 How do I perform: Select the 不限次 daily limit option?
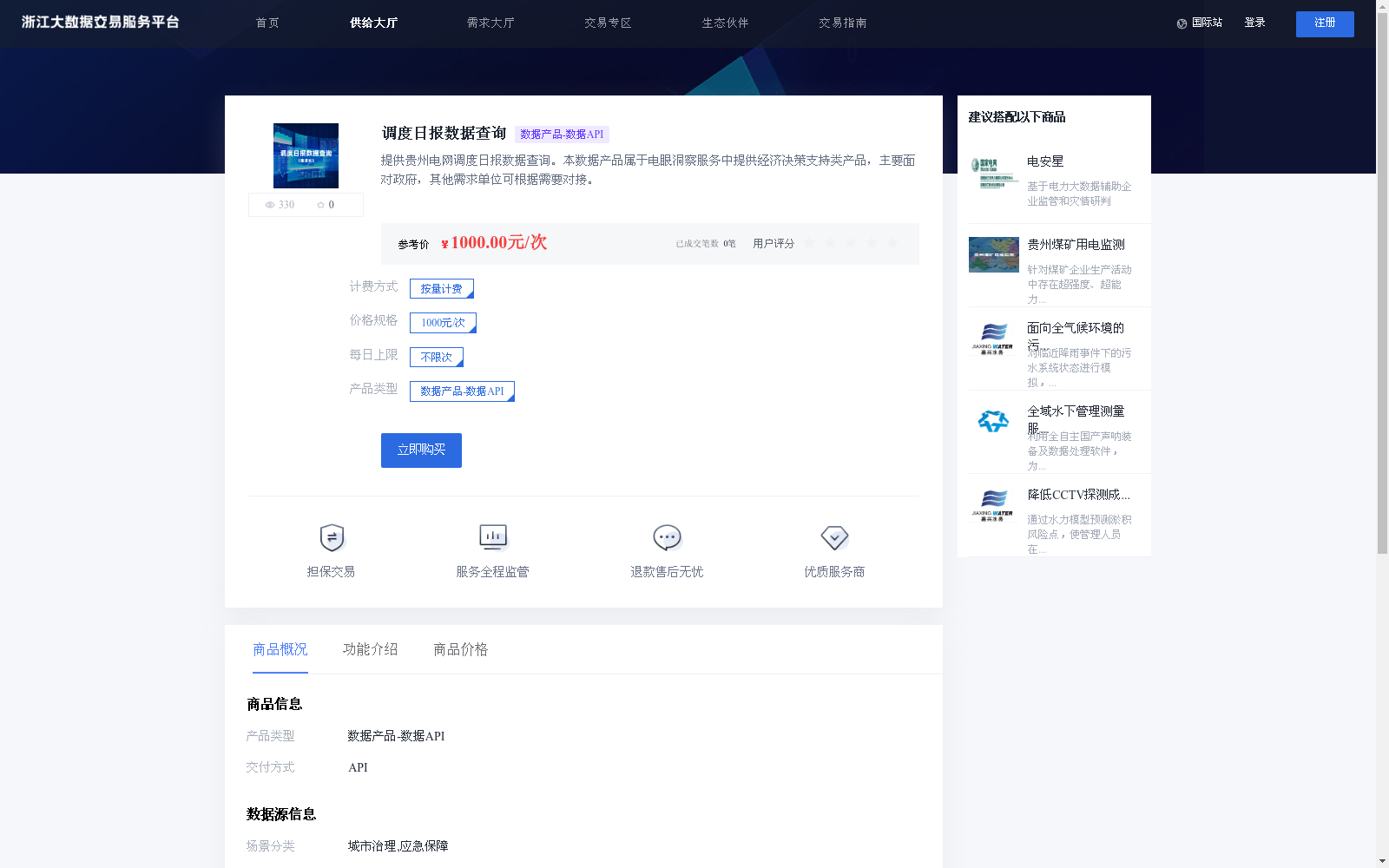pyautogui.click(x=437, y=357)
